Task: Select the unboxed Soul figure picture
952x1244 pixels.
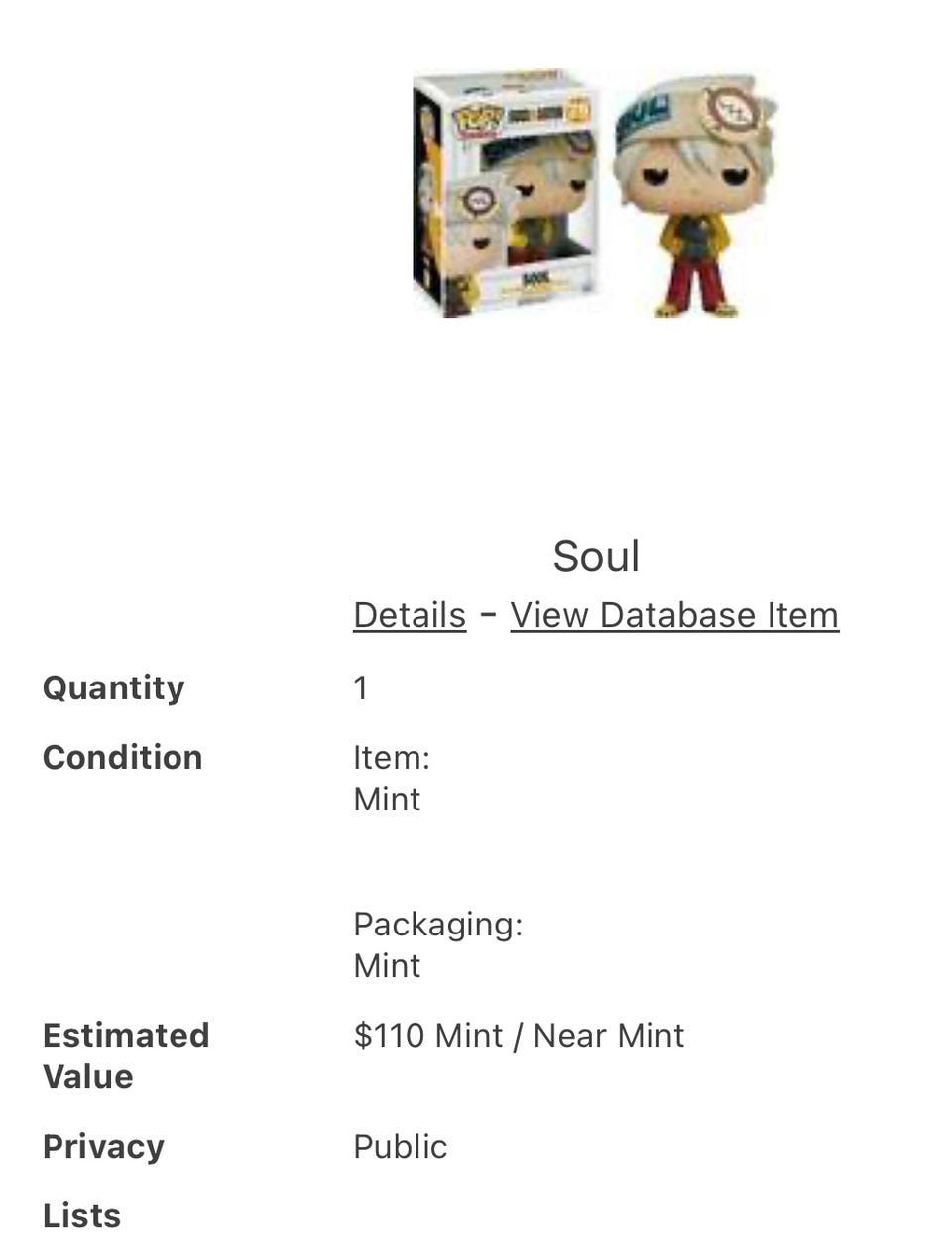Action: [694, 194]
